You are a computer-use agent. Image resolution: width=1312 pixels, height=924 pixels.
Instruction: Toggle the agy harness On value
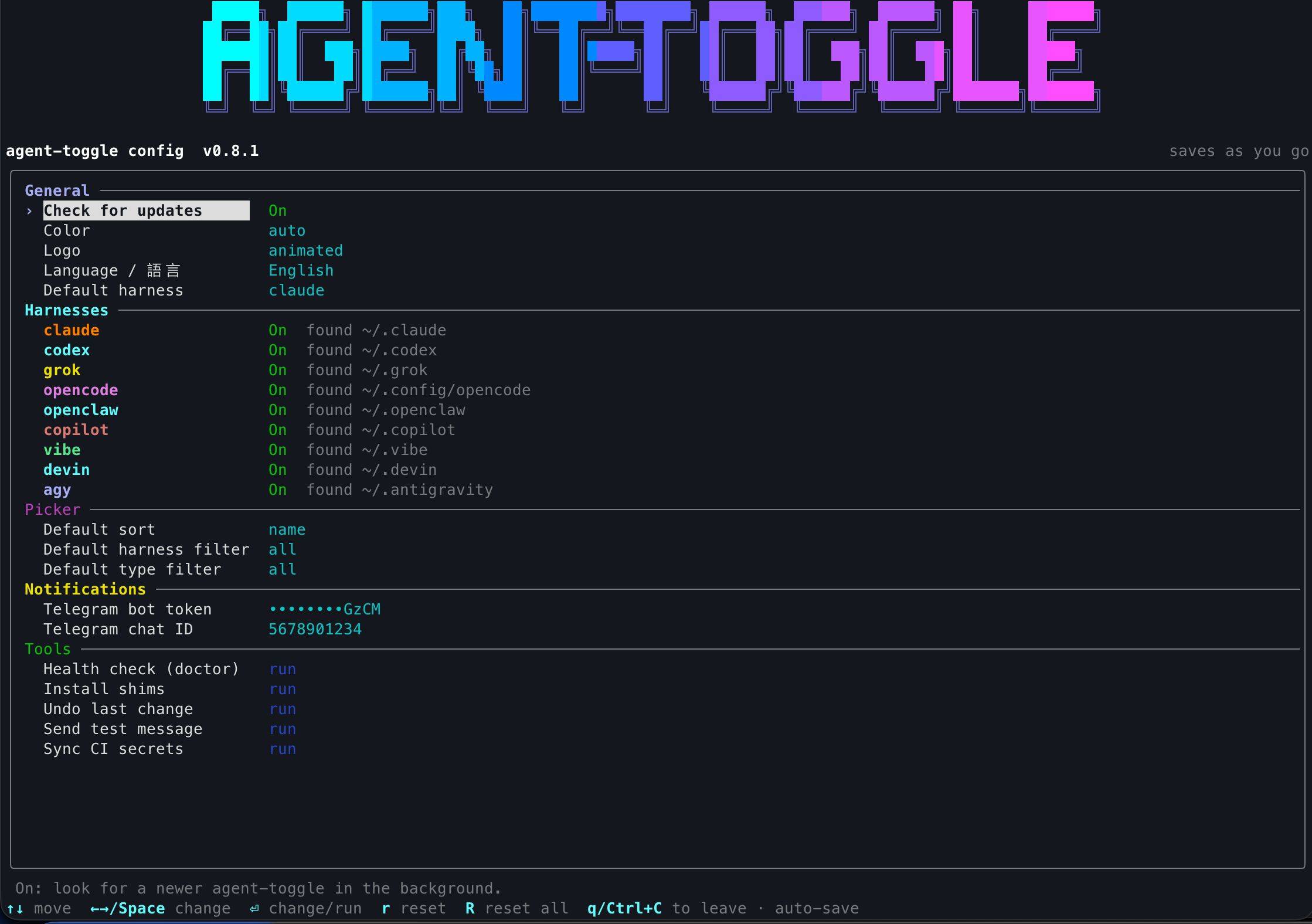[x=277, y=490]
